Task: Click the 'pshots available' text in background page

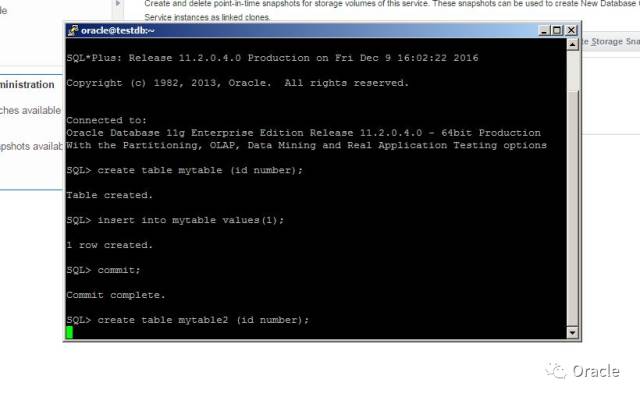Action: tap(31, 146)
